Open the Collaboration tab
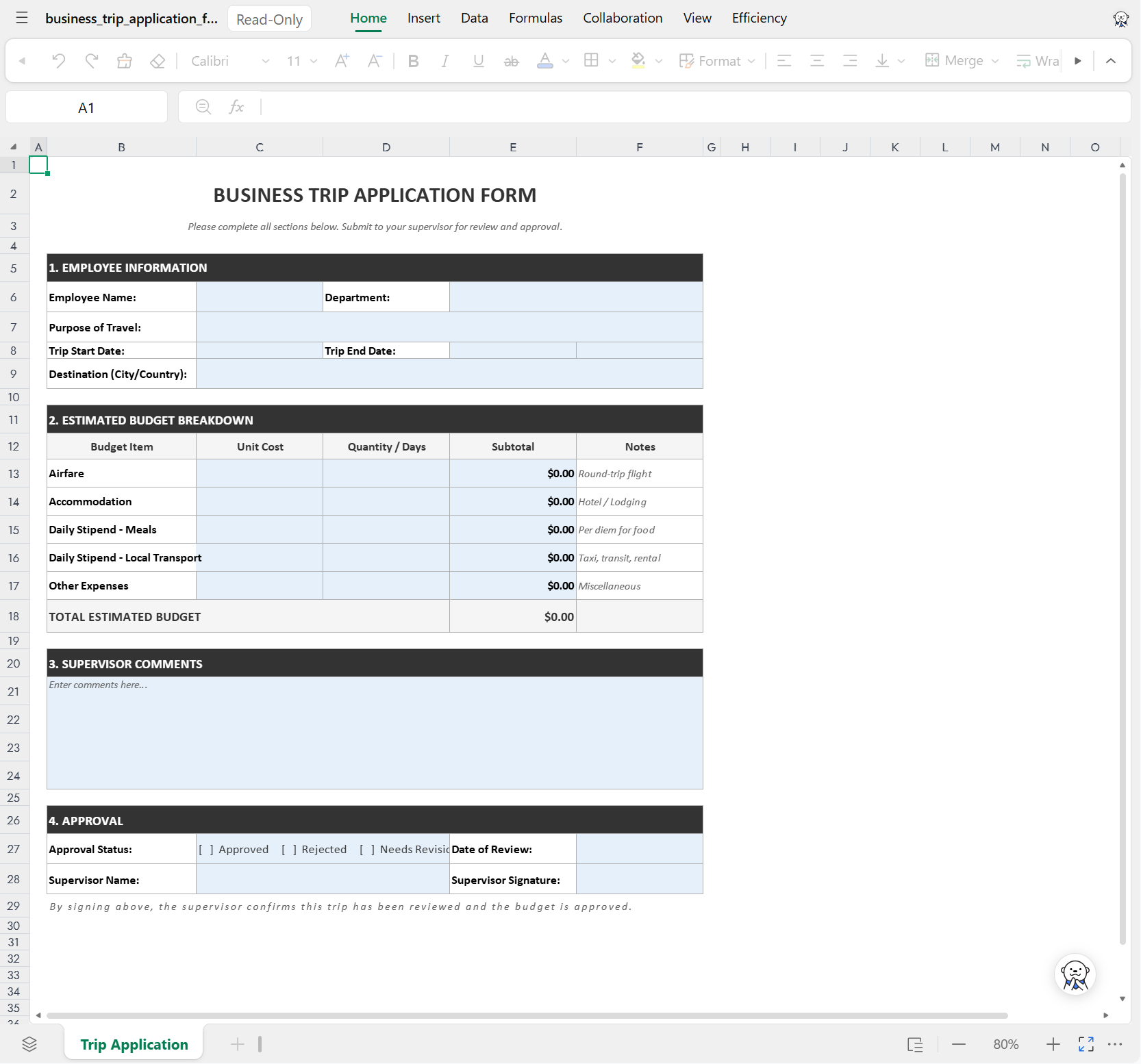The image size is (1141, 1064). (x=623, y=18)
